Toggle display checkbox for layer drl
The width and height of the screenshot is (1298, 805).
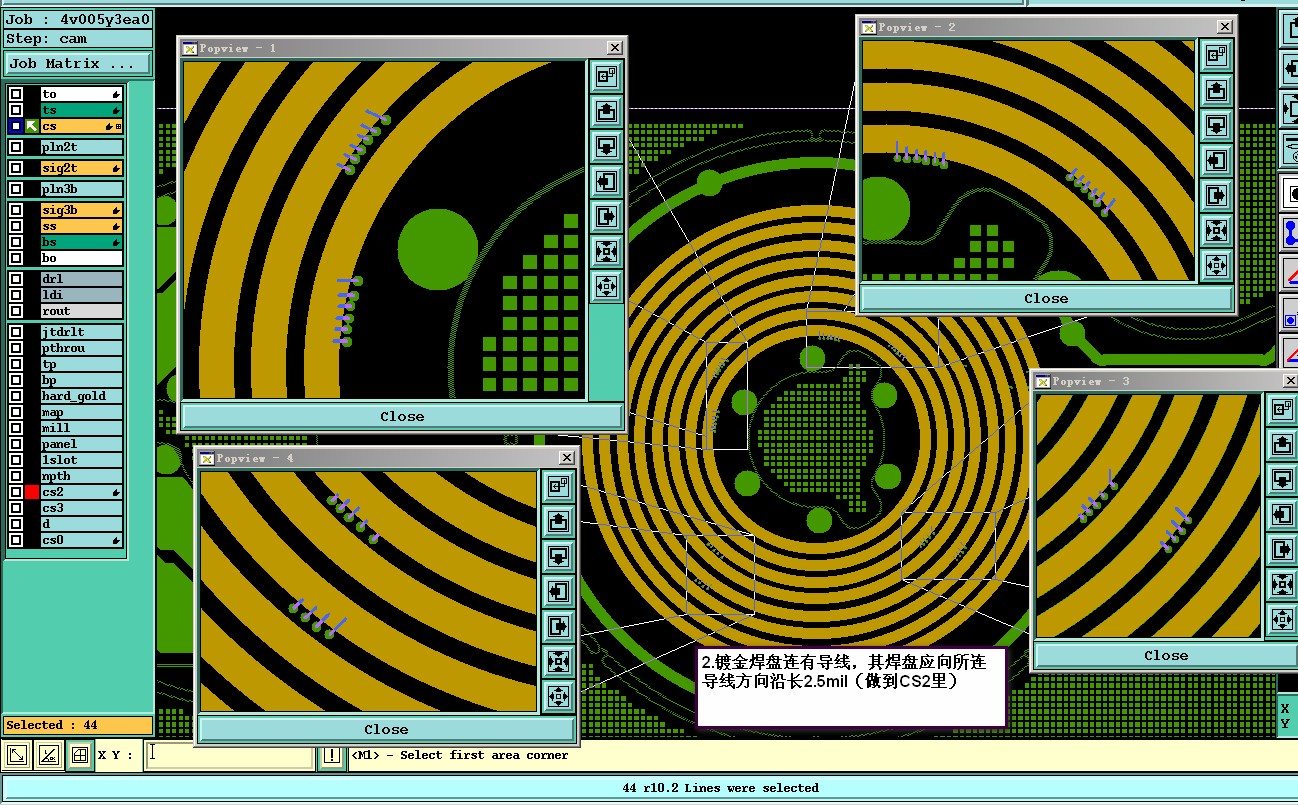pyautogui.click(x=16, y=279)
